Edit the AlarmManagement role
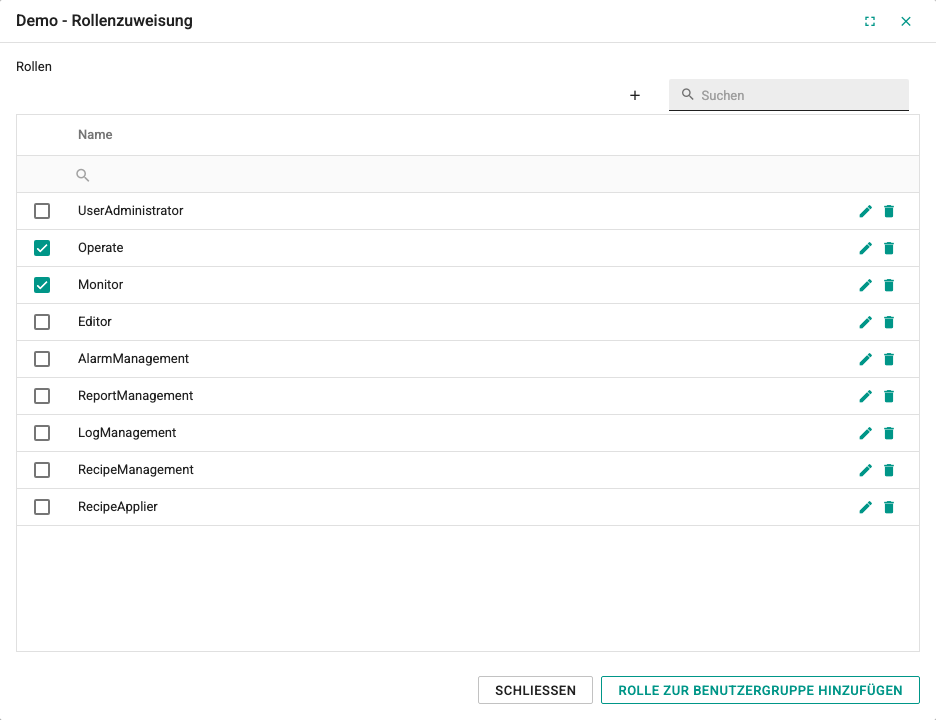This screenshot has width=936, height=720. coord(865,359)
